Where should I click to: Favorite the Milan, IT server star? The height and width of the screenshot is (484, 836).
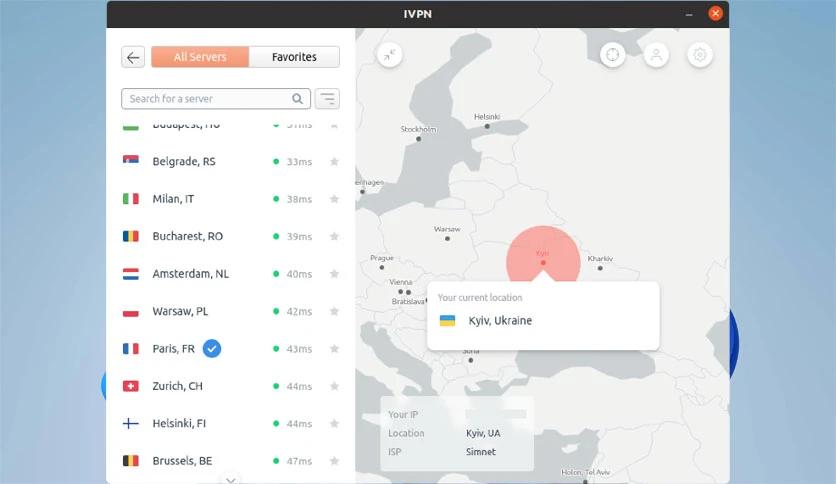click(x=334, y=199)
